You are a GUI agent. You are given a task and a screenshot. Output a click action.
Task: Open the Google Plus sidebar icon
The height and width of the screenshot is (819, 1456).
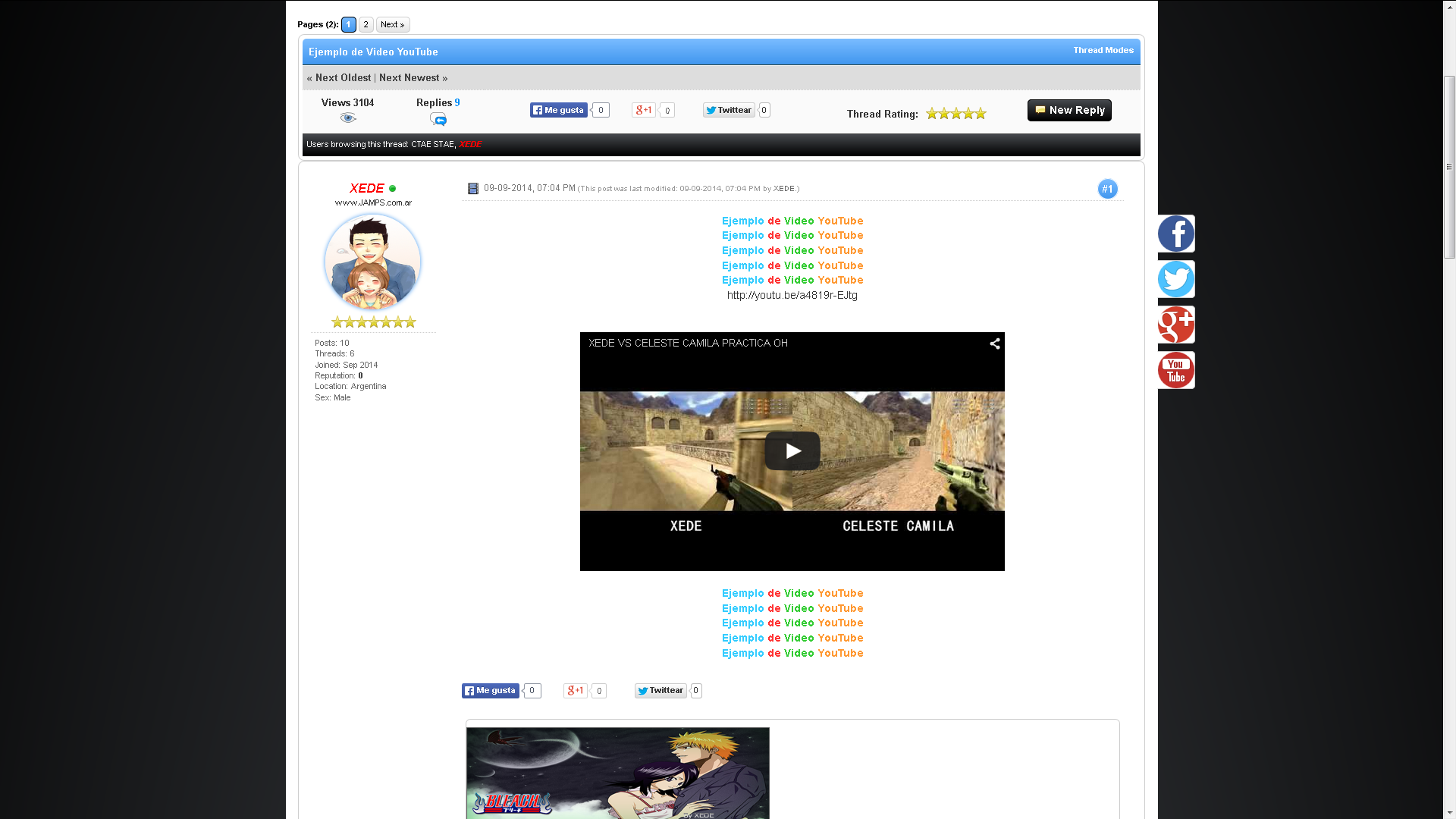pos(1175,325)
